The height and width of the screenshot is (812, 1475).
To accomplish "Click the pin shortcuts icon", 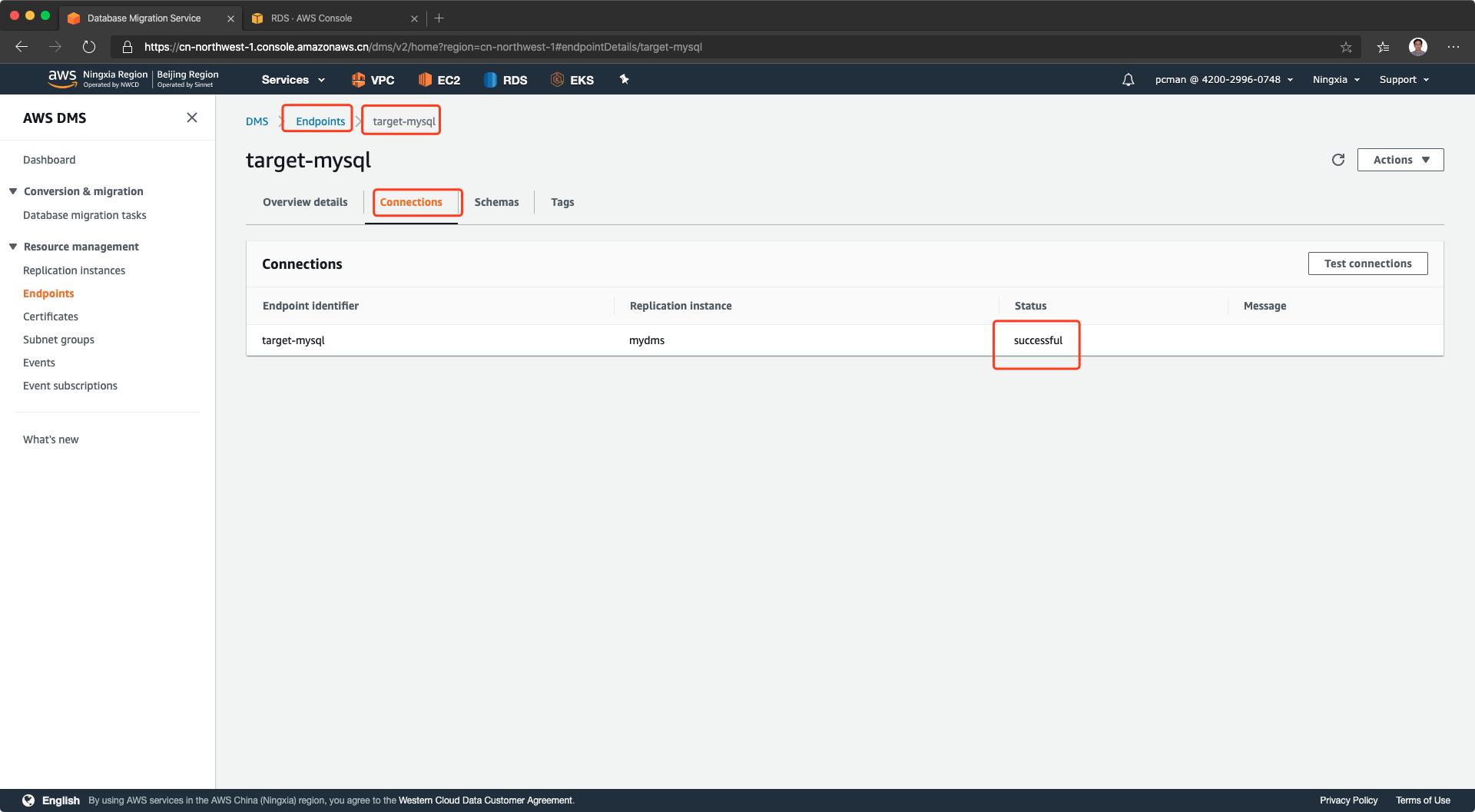I will coord(624,79).
